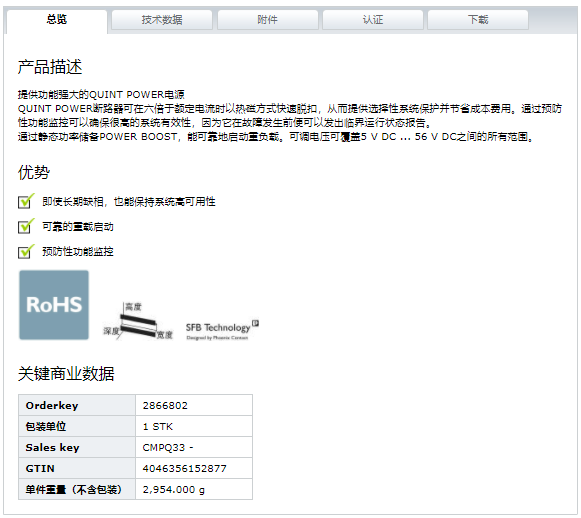Click the 产品描述 heading
Viewport: 581px width, 518px height.
point(50,67)
